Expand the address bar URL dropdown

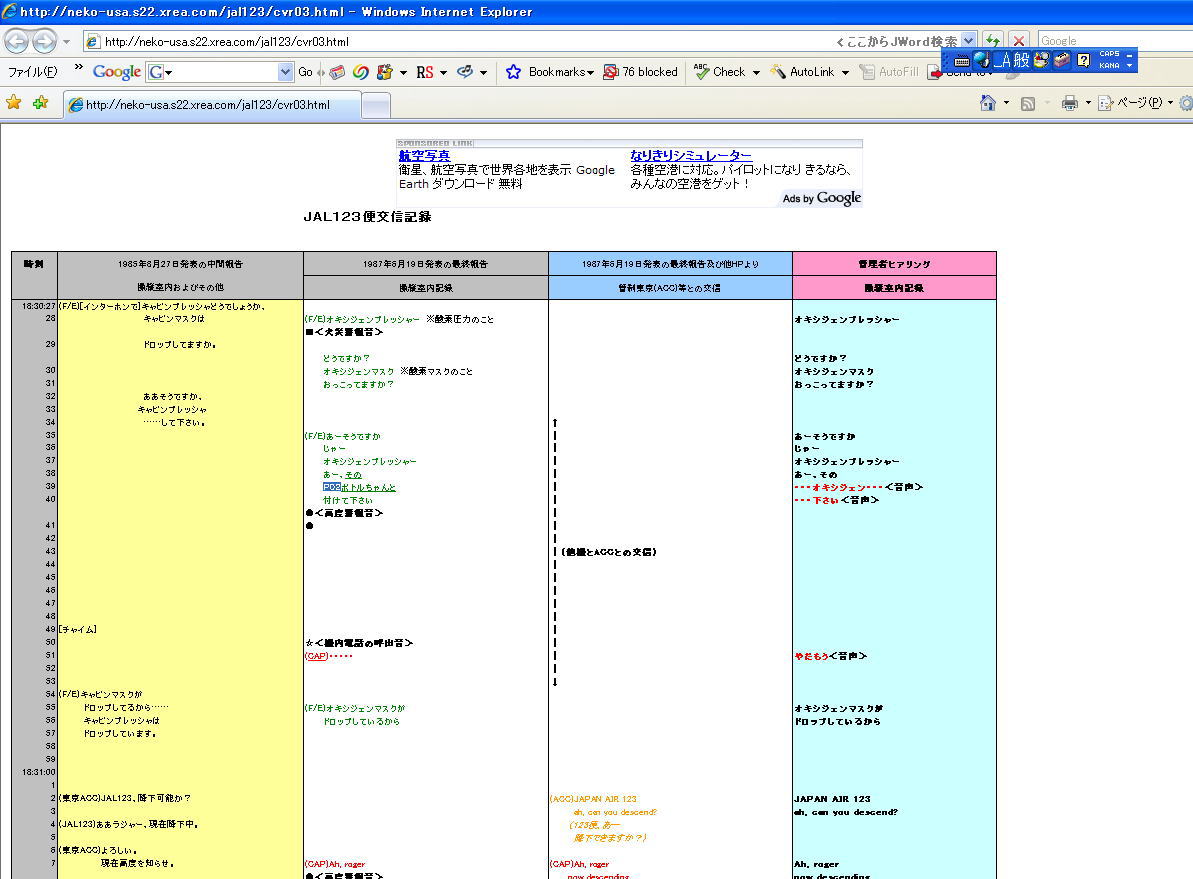pos(968,40)
